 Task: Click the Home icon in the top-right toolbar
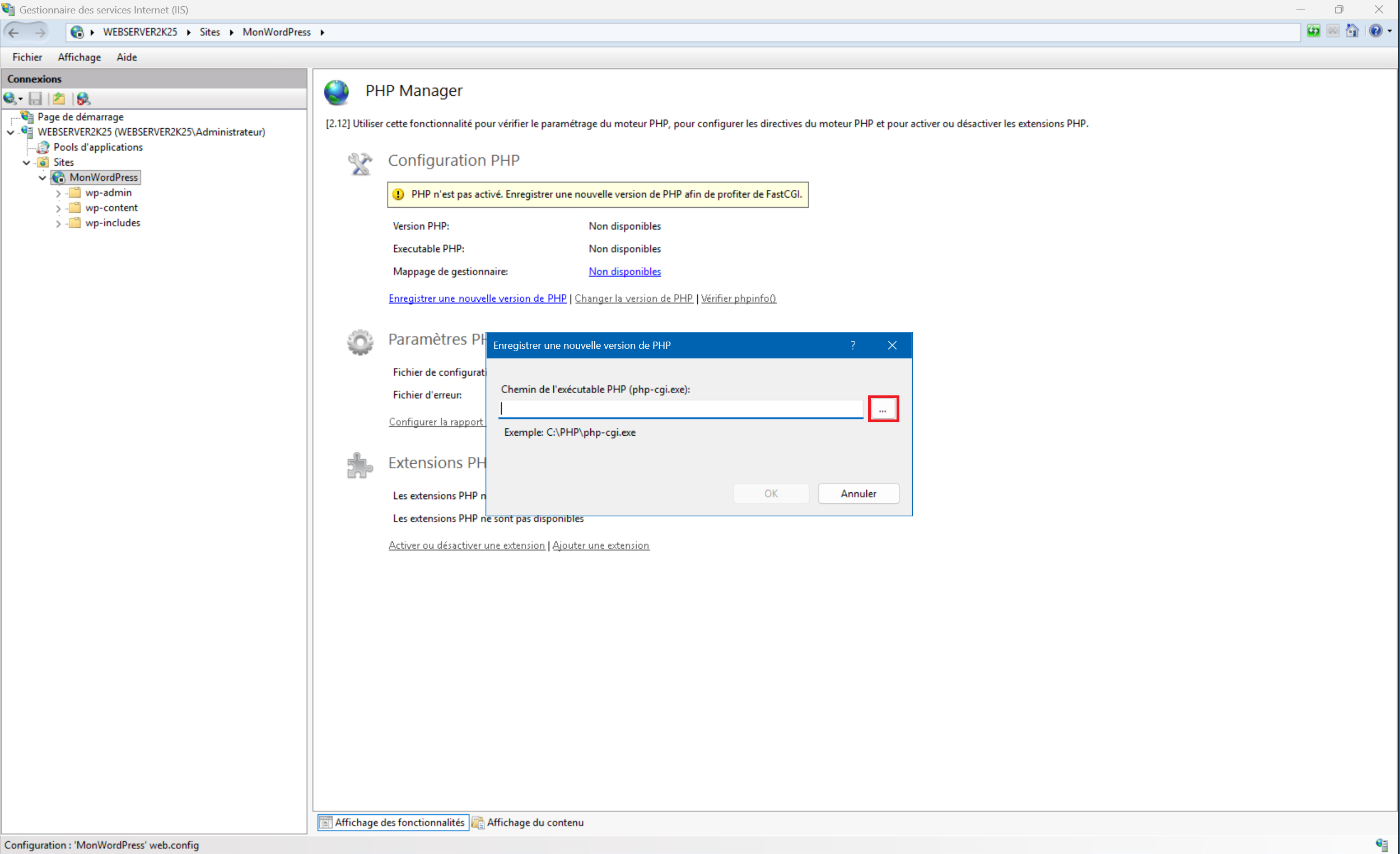(x=1352, y=31)
